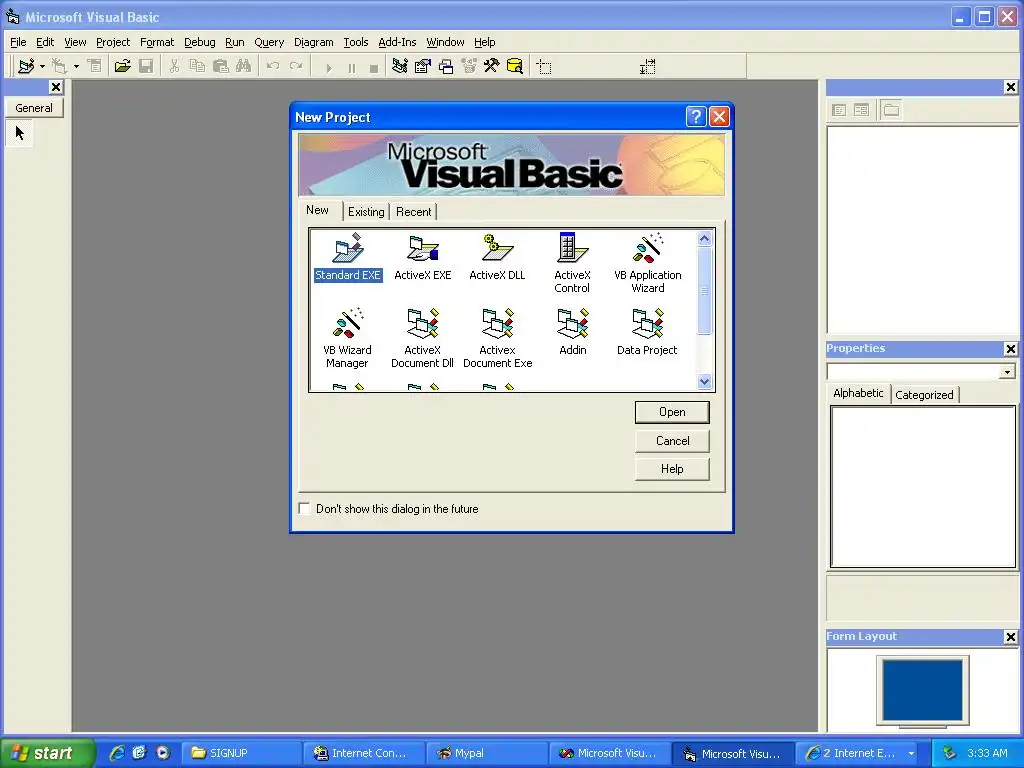This screenshot has height=768, width=1024.
Task: Open the Add-Ins menu
Action: tap(397, 42)
